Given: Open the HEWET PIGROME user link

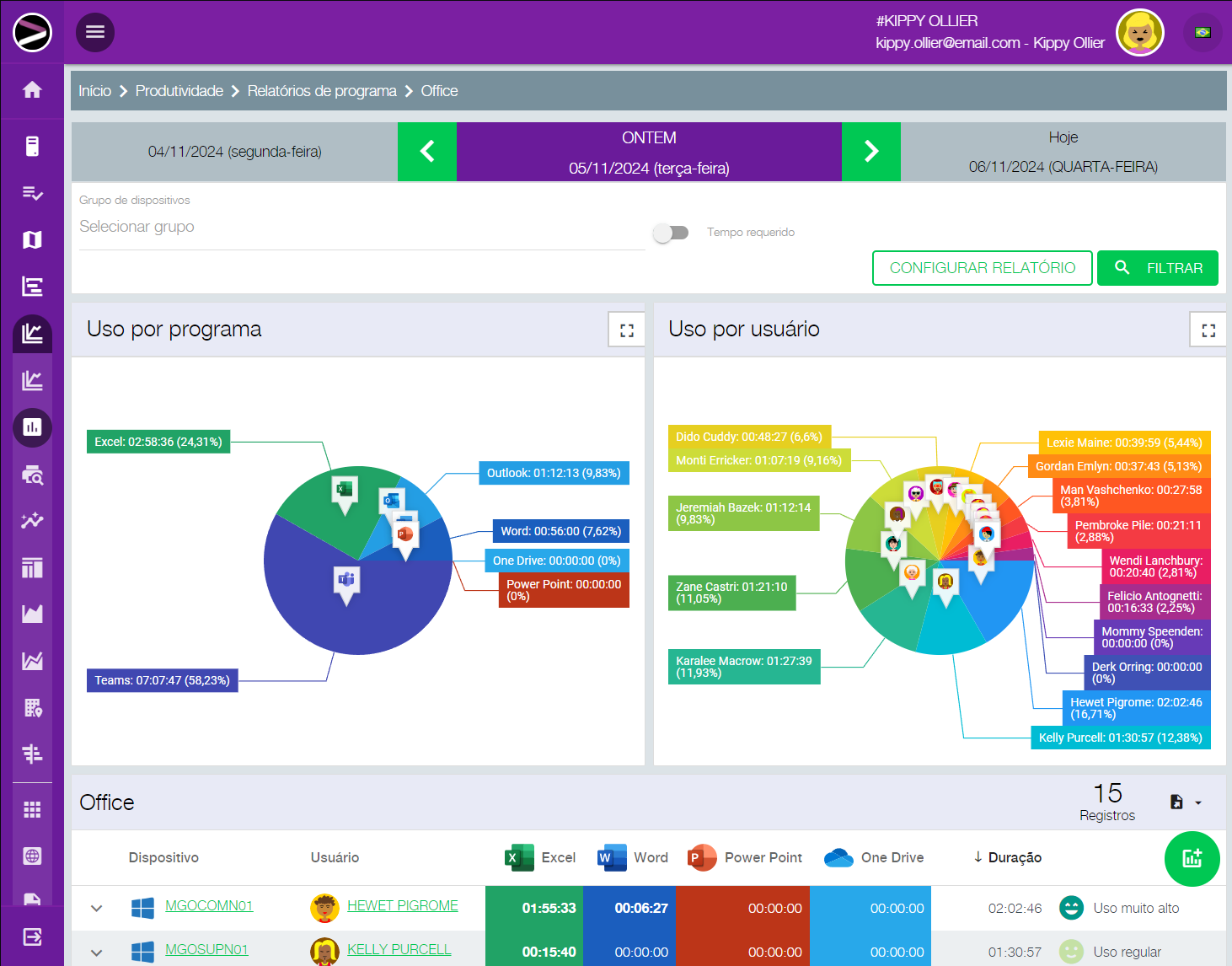Looking at the screenshot, I should pos(402,905).
